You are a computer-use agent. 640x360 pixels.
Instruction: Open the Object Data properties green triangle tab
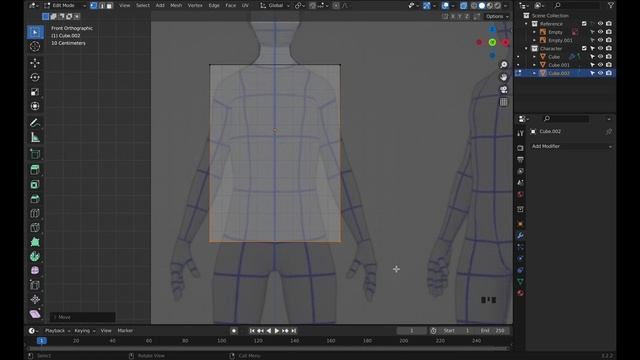(x=520, y=282)
